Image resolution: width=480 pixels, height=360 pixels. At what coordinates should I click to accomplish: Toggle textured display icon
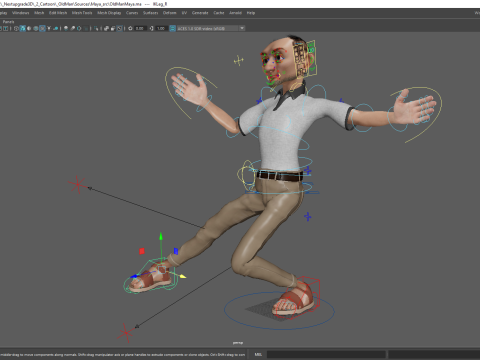click(42, 28)
